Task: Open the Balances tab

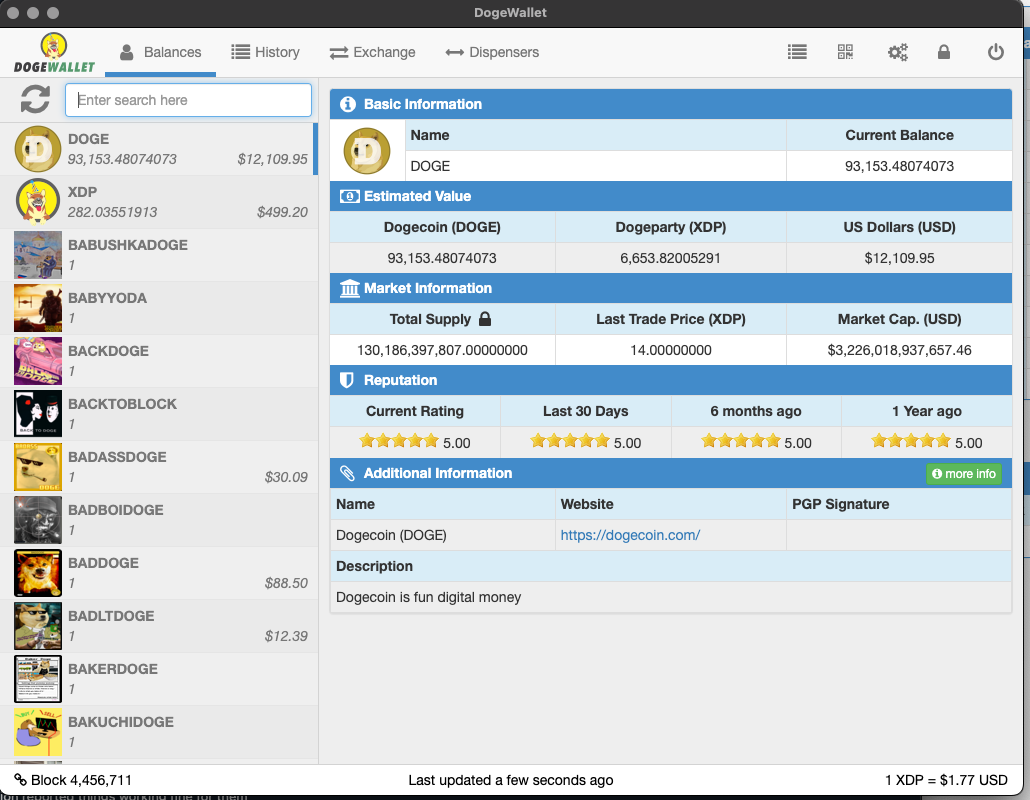Action: tap(160, 53)
